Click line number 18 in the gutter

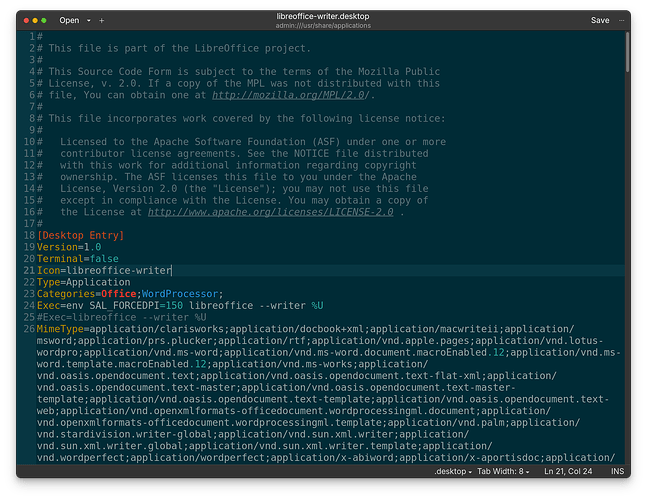click(x=29, y=235)
